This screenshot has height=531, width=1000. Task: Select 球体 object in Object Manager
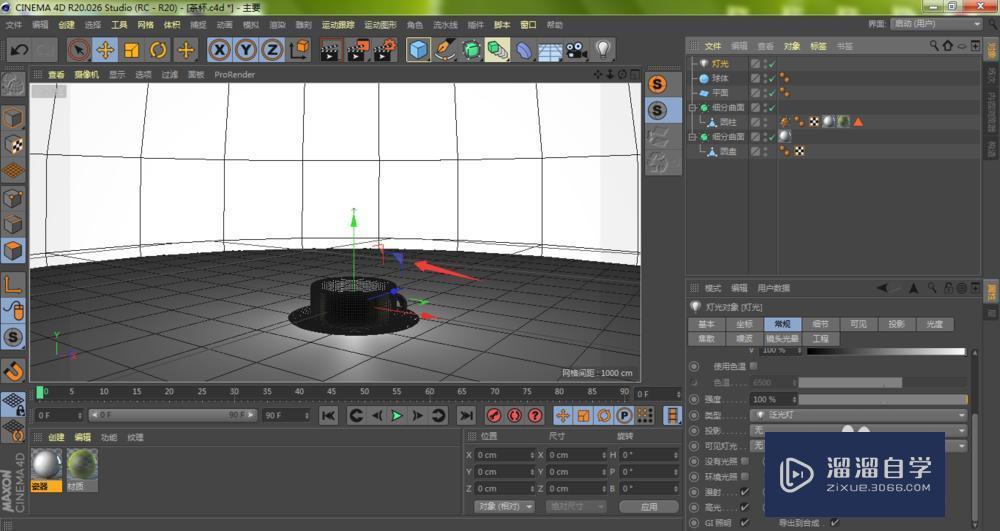720,78
